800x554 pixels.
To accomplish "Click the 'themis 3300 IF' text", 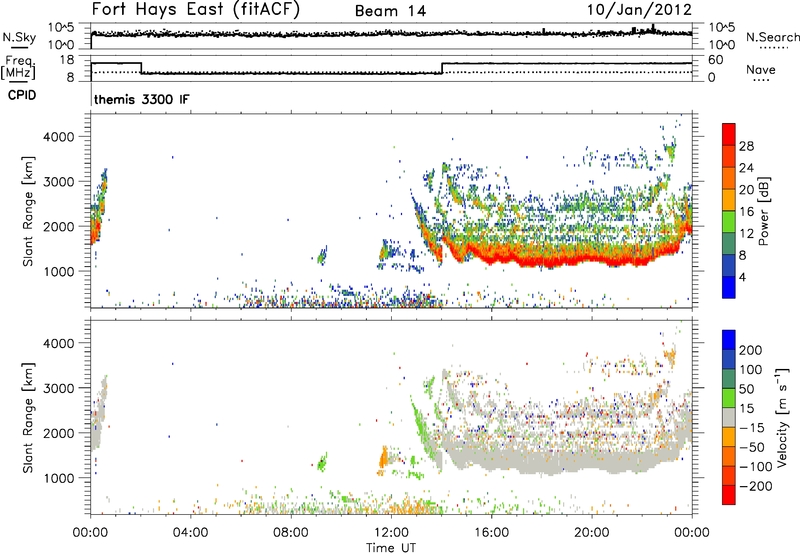I will 141,99.
